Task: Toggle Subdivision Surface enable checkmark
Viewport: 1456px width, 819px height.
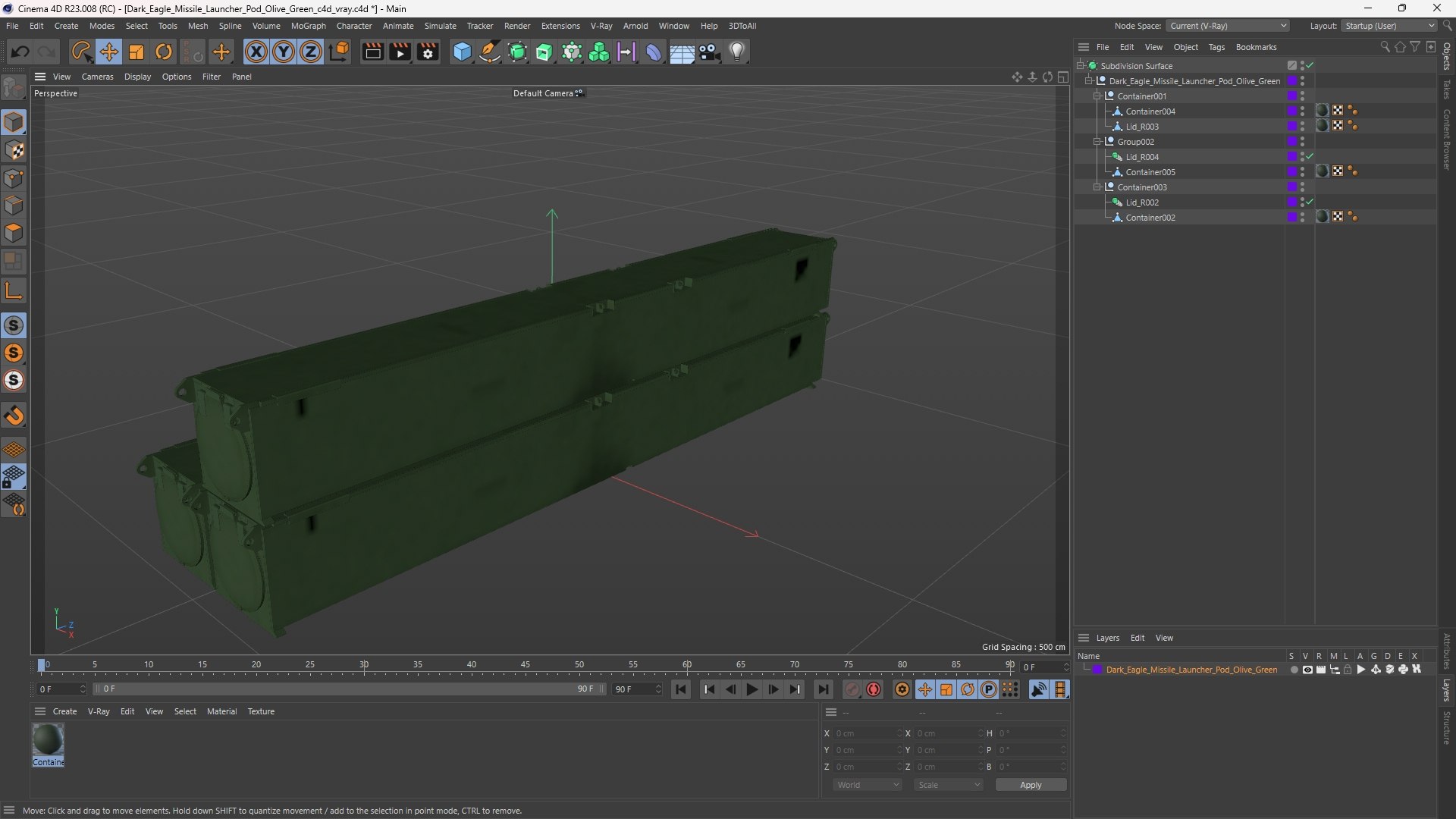Action: pos(1310,65)
